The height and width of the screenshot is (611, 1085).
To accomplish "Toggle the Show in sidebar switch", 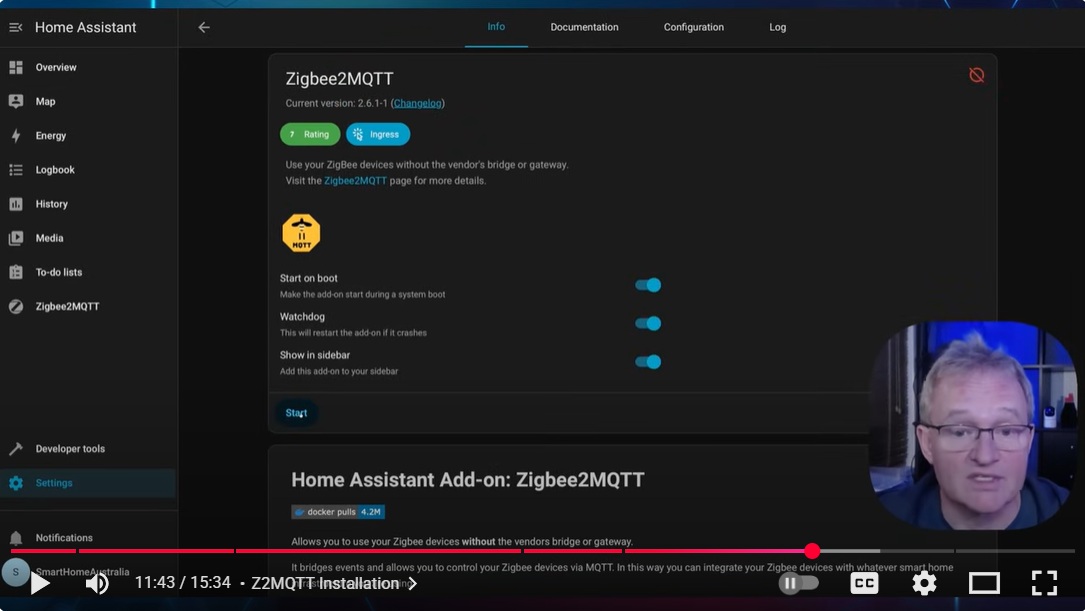I will pos(648,362).
